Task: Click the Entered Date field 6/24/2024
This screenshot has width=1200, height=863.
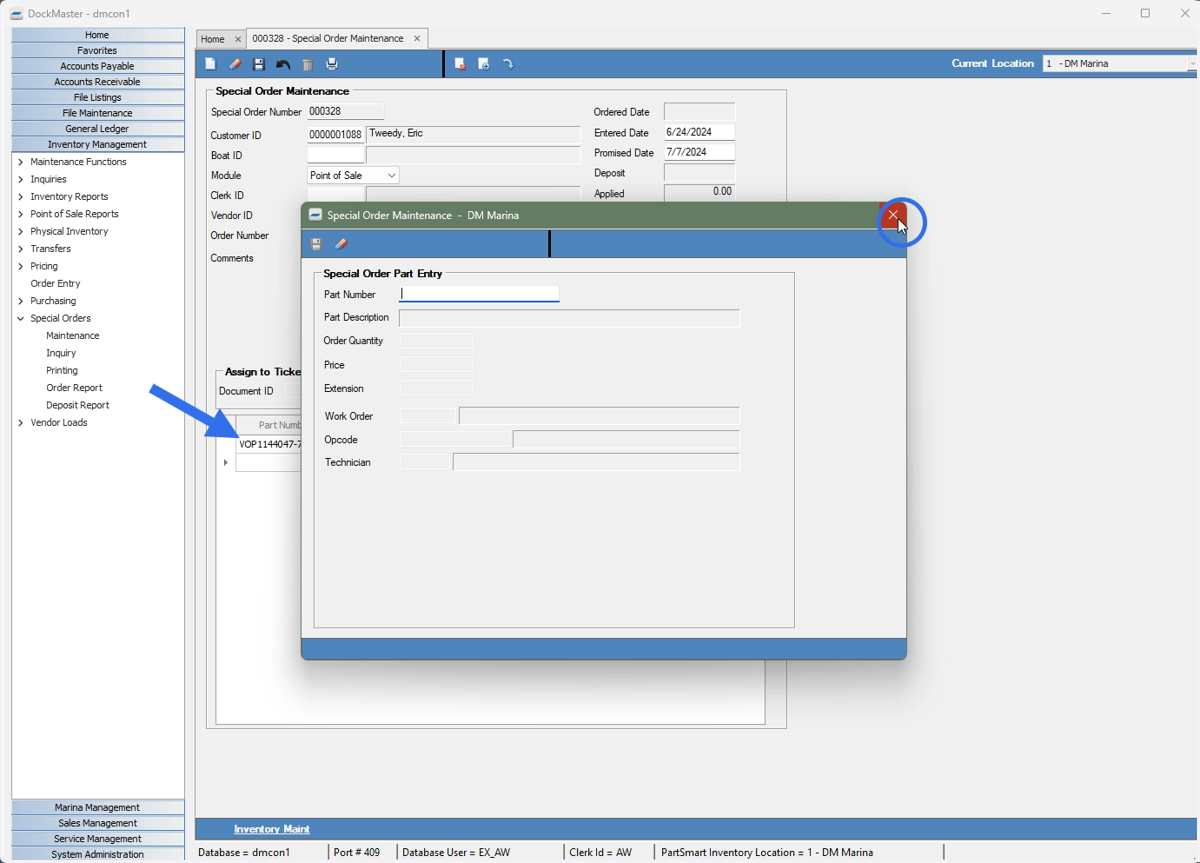Action: 699,132
